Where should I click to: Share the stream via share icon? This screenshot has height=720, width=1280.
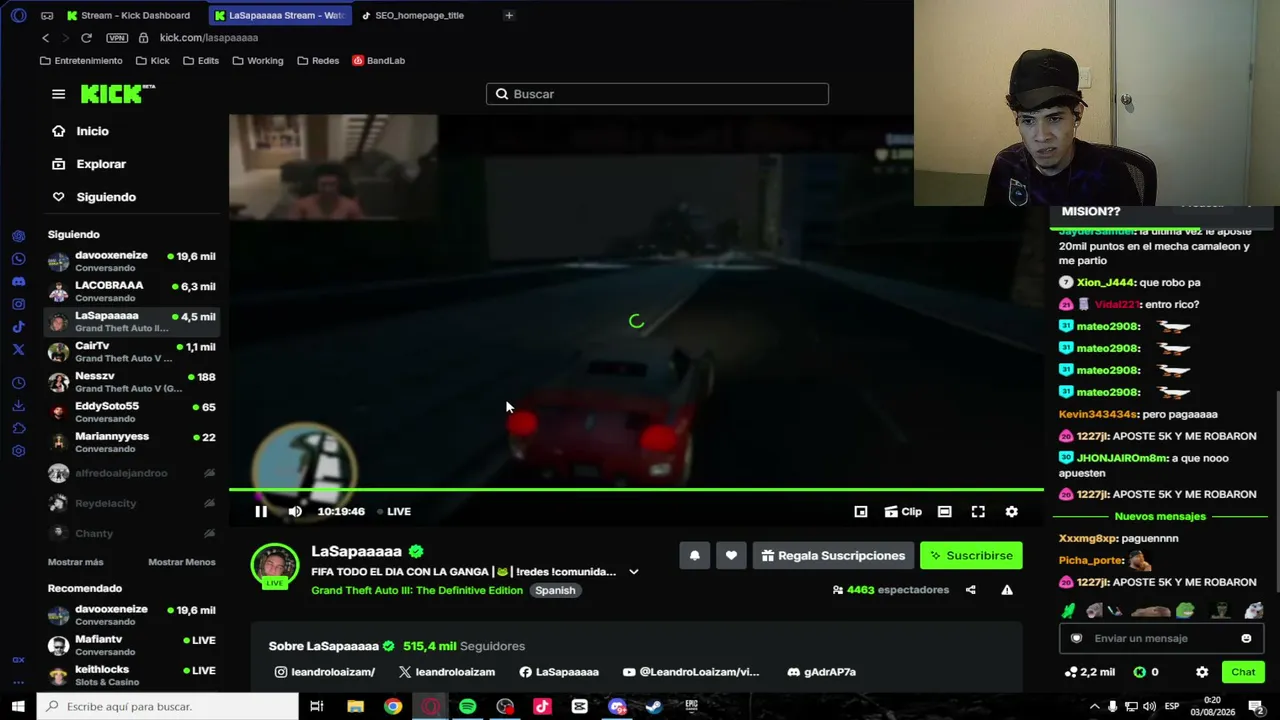[970, 590]
